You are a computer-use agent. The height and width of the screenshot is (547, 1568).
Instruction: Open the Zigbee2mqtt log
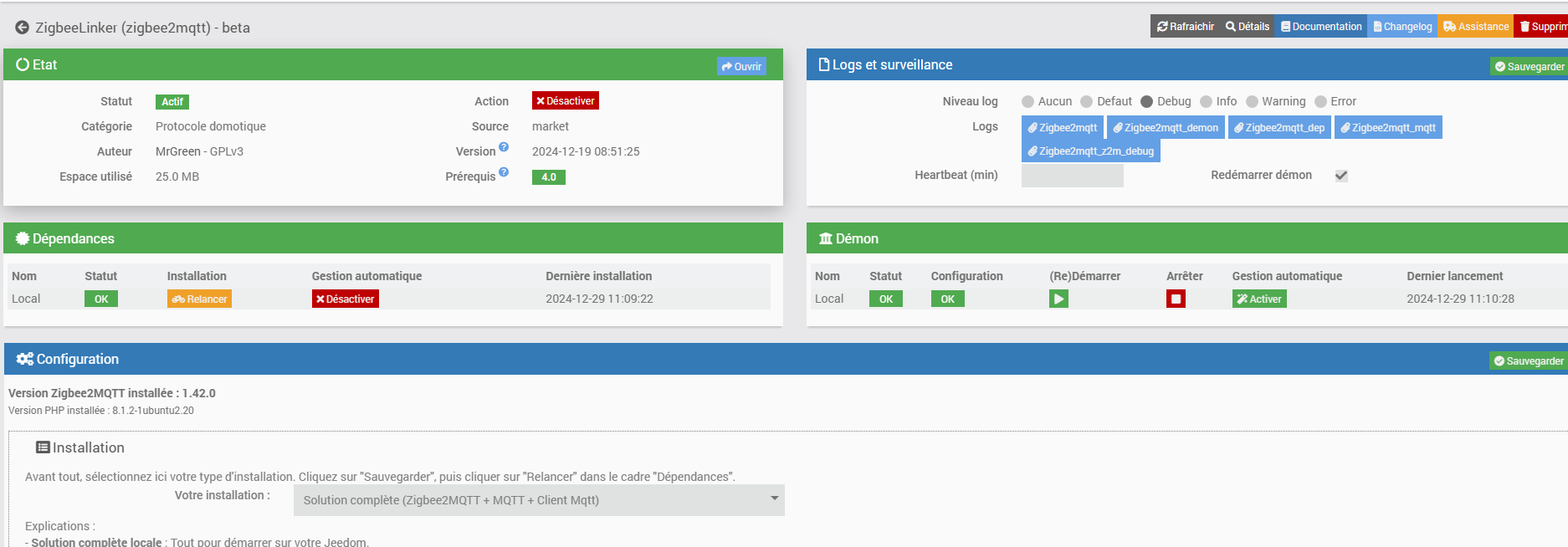1063,127
